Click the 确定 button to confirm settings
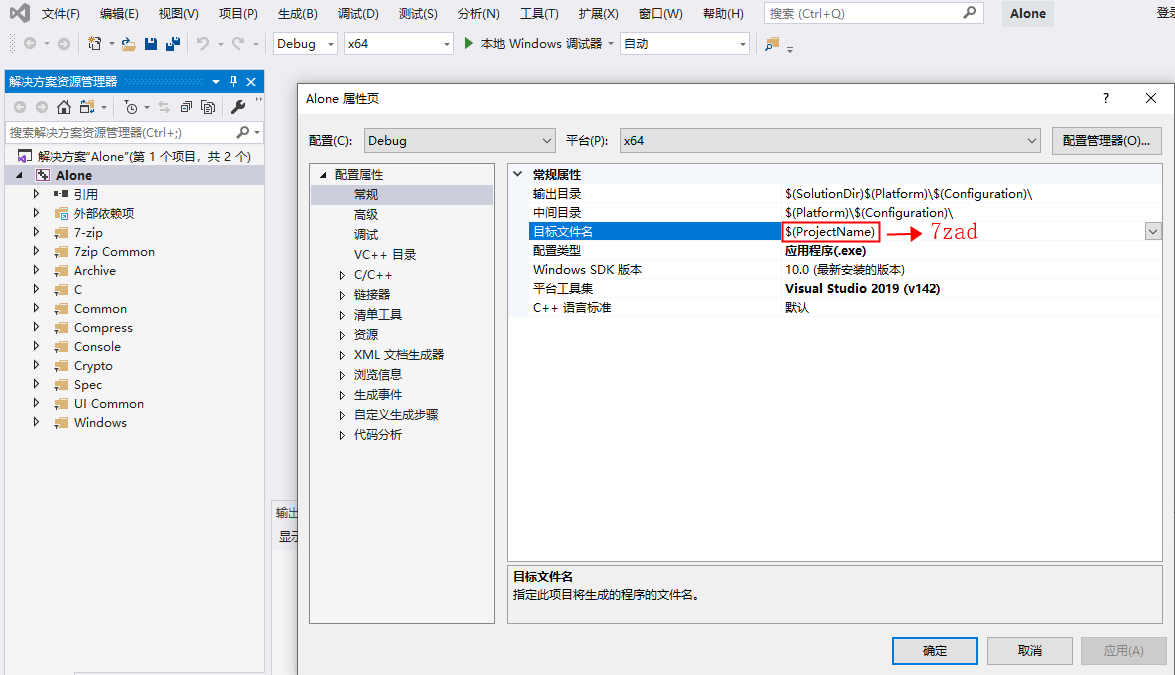Screen dimensions: 1175x675 (933, 650)
